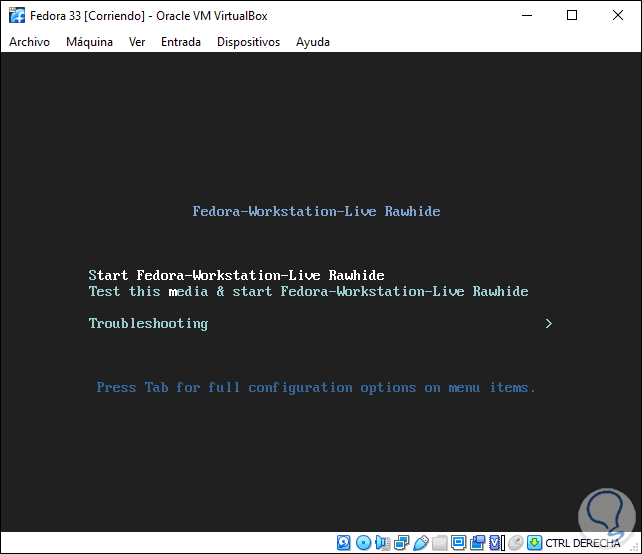The width and height of the screenshot is (642, 554).
Task: Click the green keyboard capture arrow icon
Action: click(x=534, y=543)
